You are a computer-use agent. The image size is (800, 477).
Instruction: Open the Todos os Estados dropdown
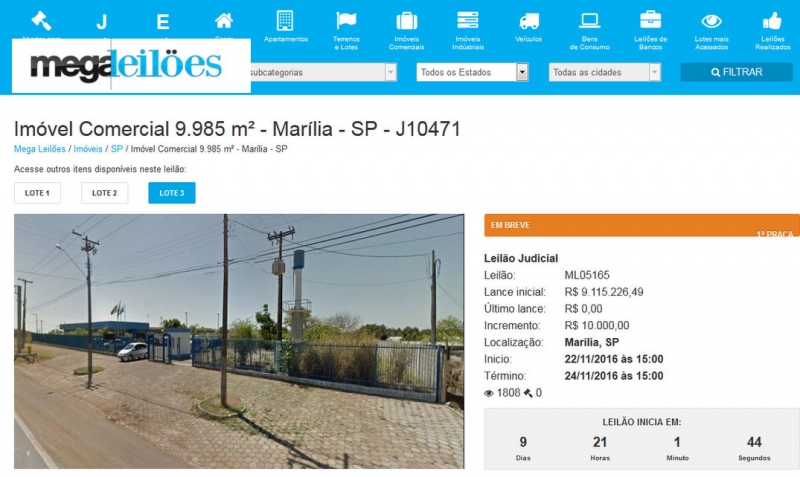tap(472, 72)
